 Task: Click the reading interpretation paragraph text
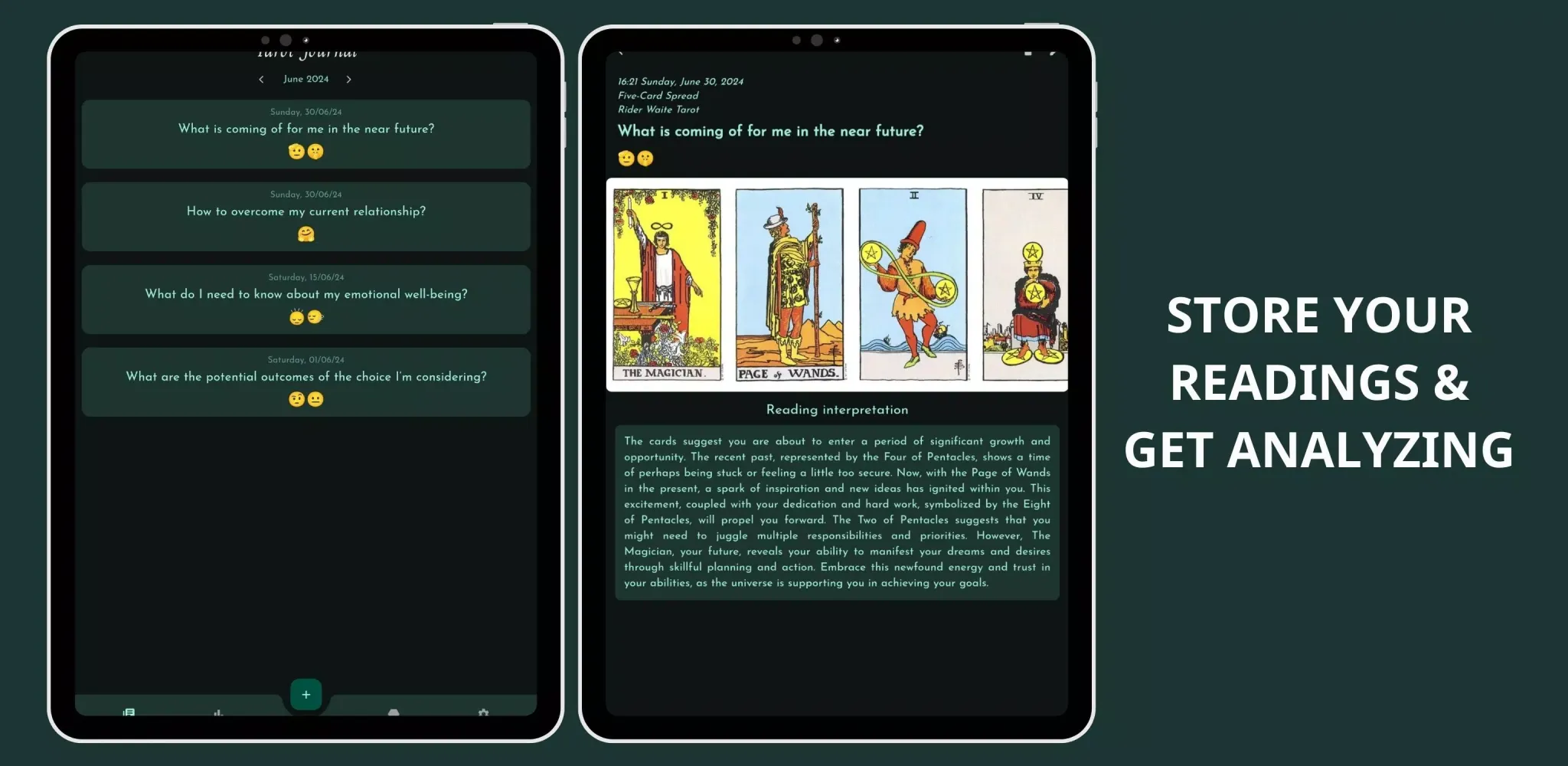pyautogui.click(x=837, y=512)
